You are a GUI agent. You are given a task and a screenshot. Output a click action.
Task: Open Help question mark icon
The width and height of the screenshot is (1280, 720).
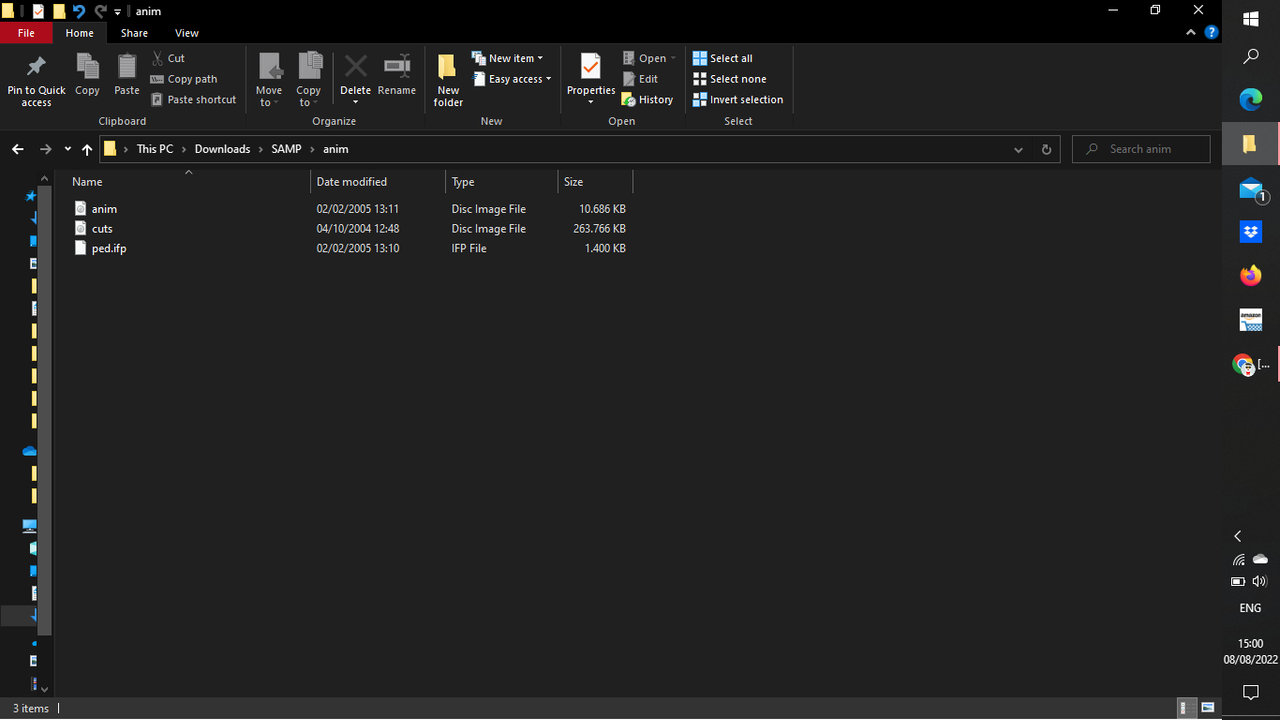tap(1211, 33)
